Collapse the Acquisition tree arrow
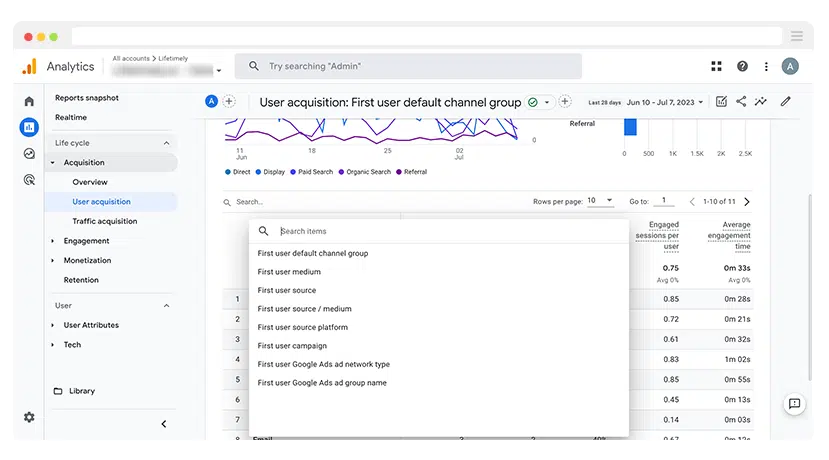 point(53,163)
